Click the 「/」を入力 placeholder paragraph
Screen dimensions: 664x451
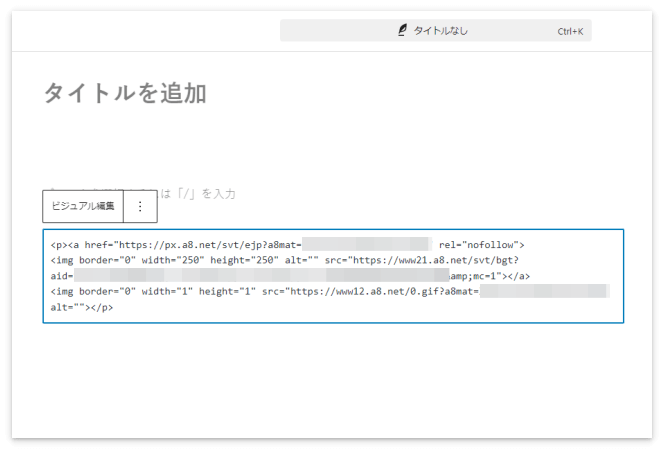click(197, 194)
